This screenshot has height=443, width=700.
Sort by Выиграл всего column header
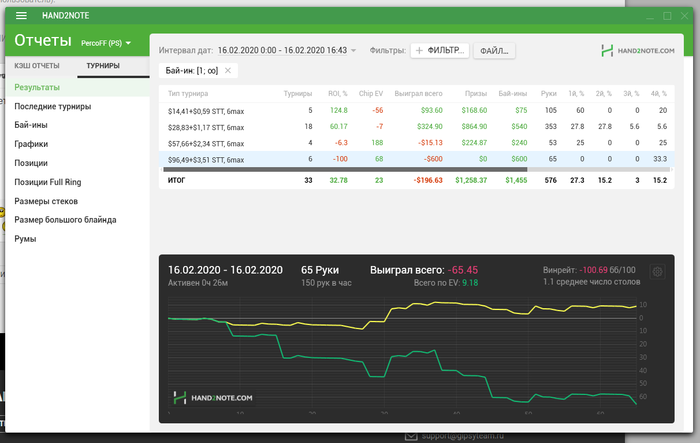(x=418, y=94)
